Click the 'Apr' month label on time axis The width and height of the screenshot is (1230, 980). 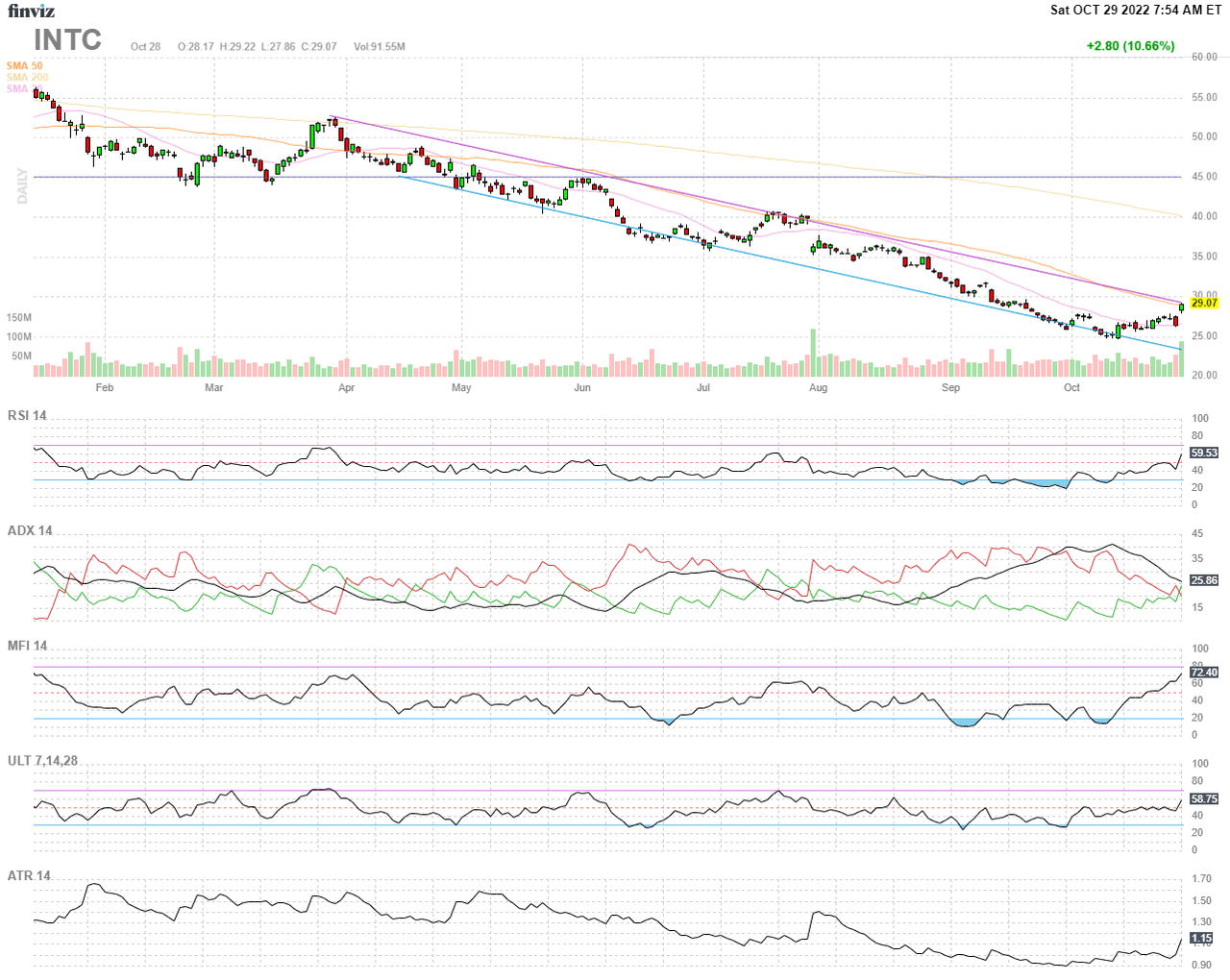tap(347, 387)
